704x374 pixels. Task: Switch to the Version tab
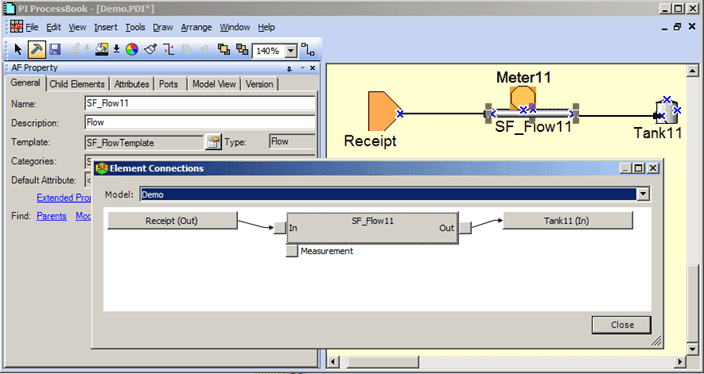coord(259,84)
